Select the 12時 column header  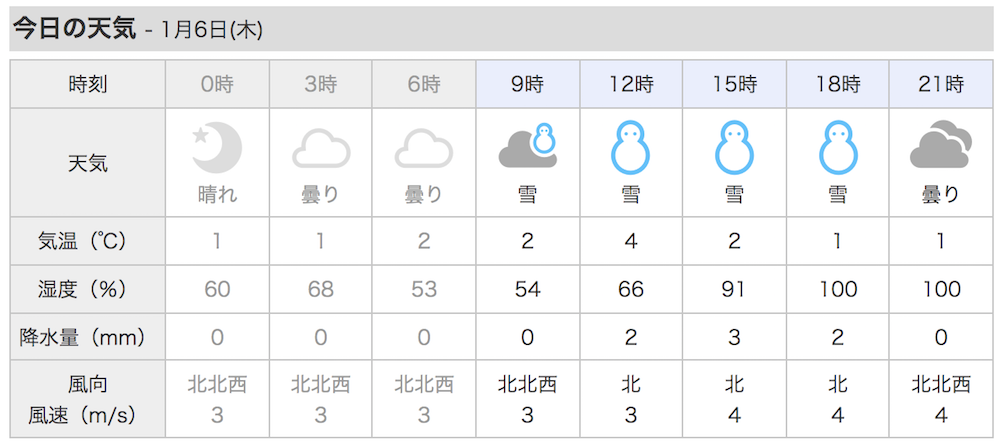click(631, 84)
